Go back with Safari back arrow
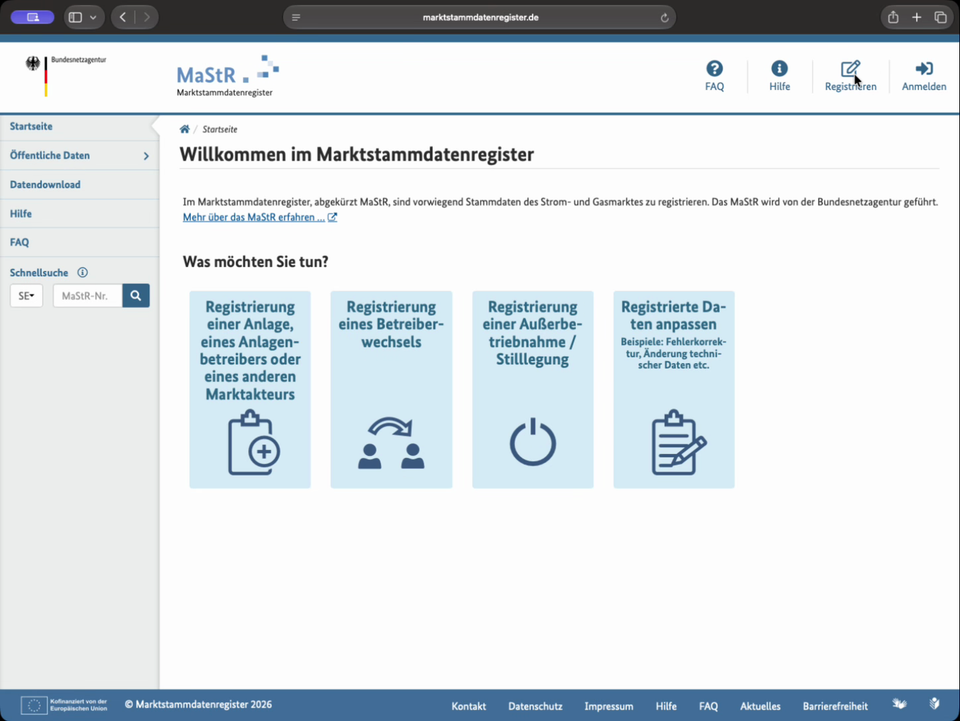960x721 pixels. click(x=123, y=17)
